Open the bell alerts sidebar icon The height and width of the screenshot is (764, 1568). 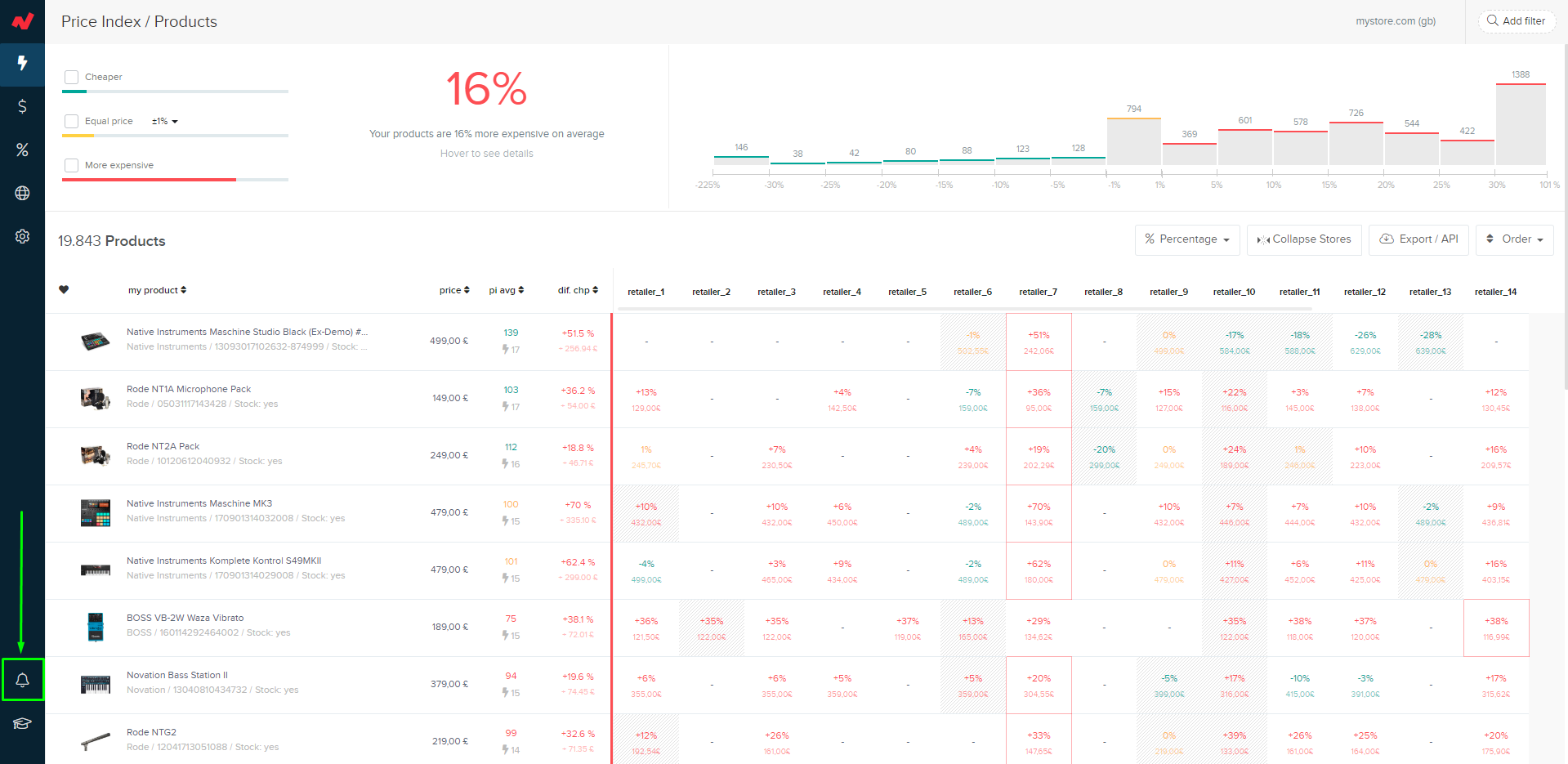coord(22,680)
